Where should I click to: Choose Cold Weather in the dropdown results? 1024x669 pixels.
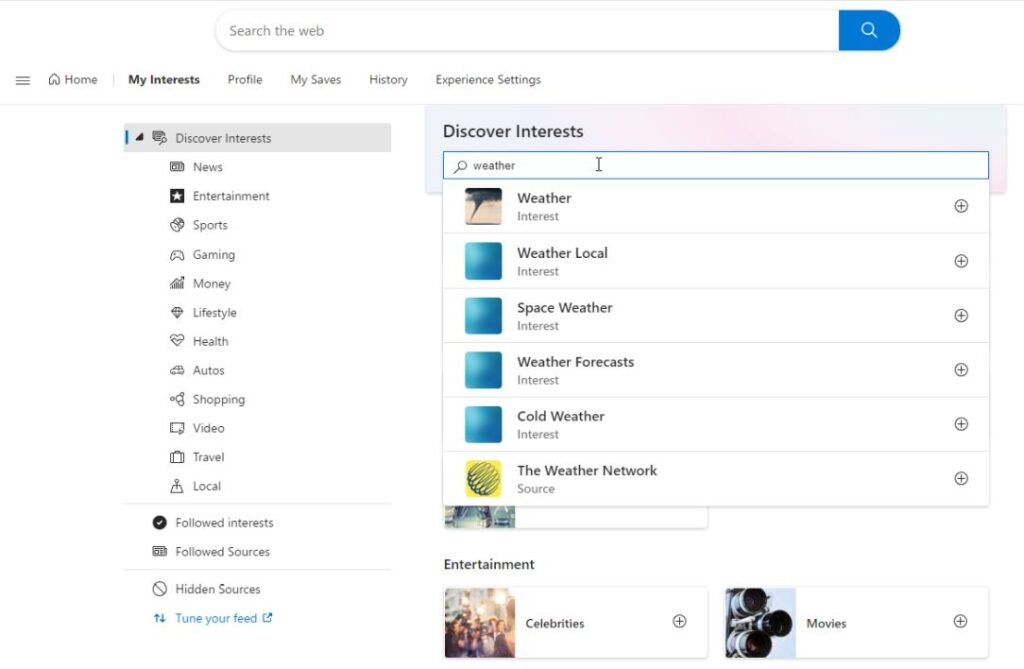[560, 416]
